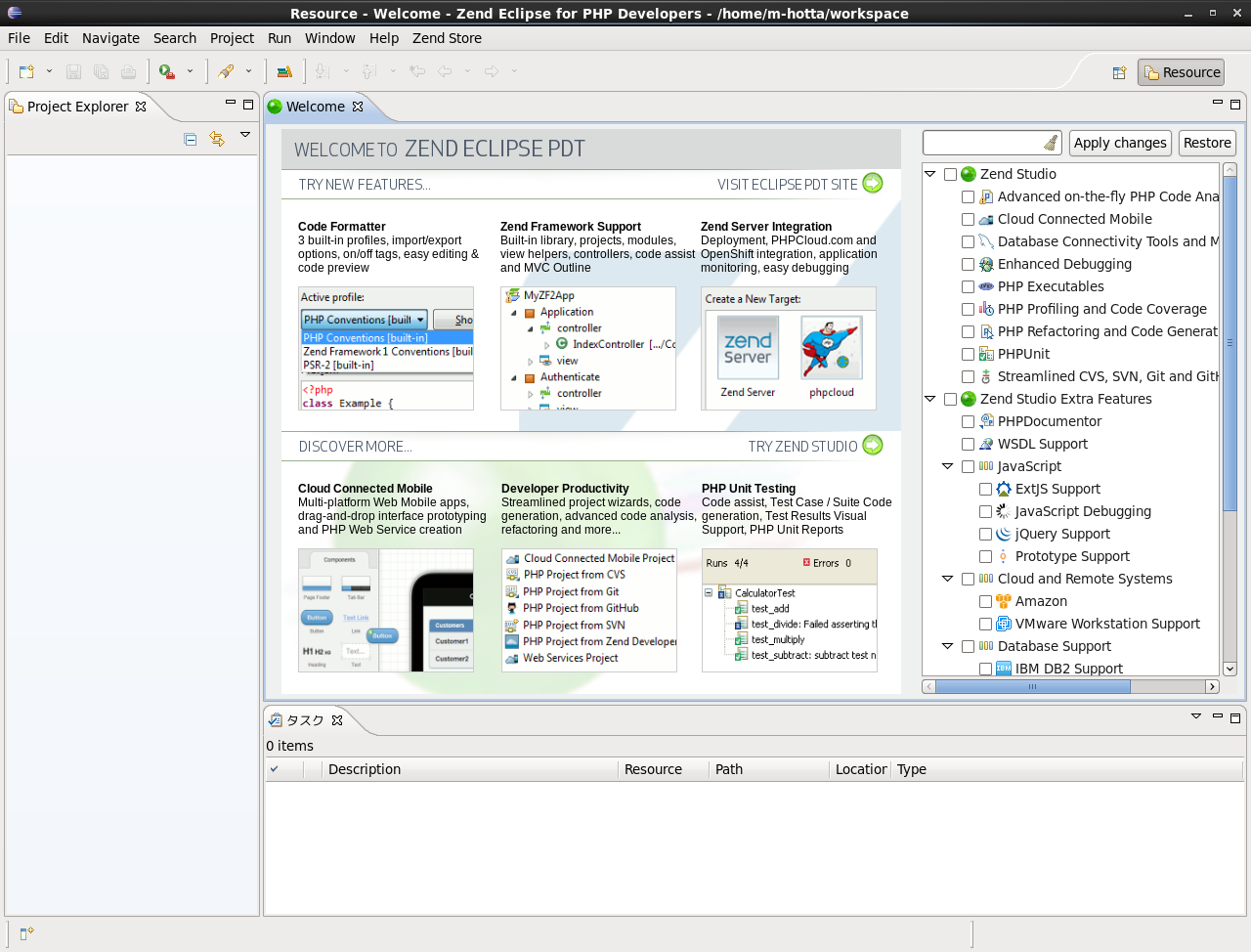Image resolution: width=1251 pixels, height=952 pixels.
Task: Click the phpcloud target icon
Action: point(832,348)
